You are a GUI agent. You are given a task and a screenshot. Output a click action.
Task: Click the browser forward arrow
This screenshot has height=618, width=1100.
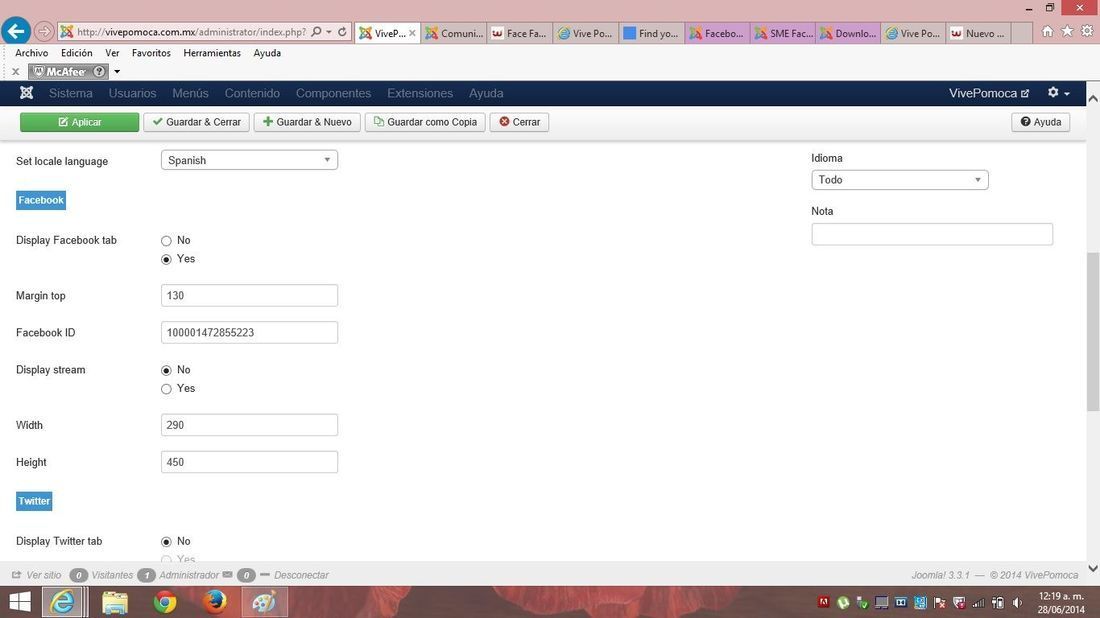coord(44,32)
